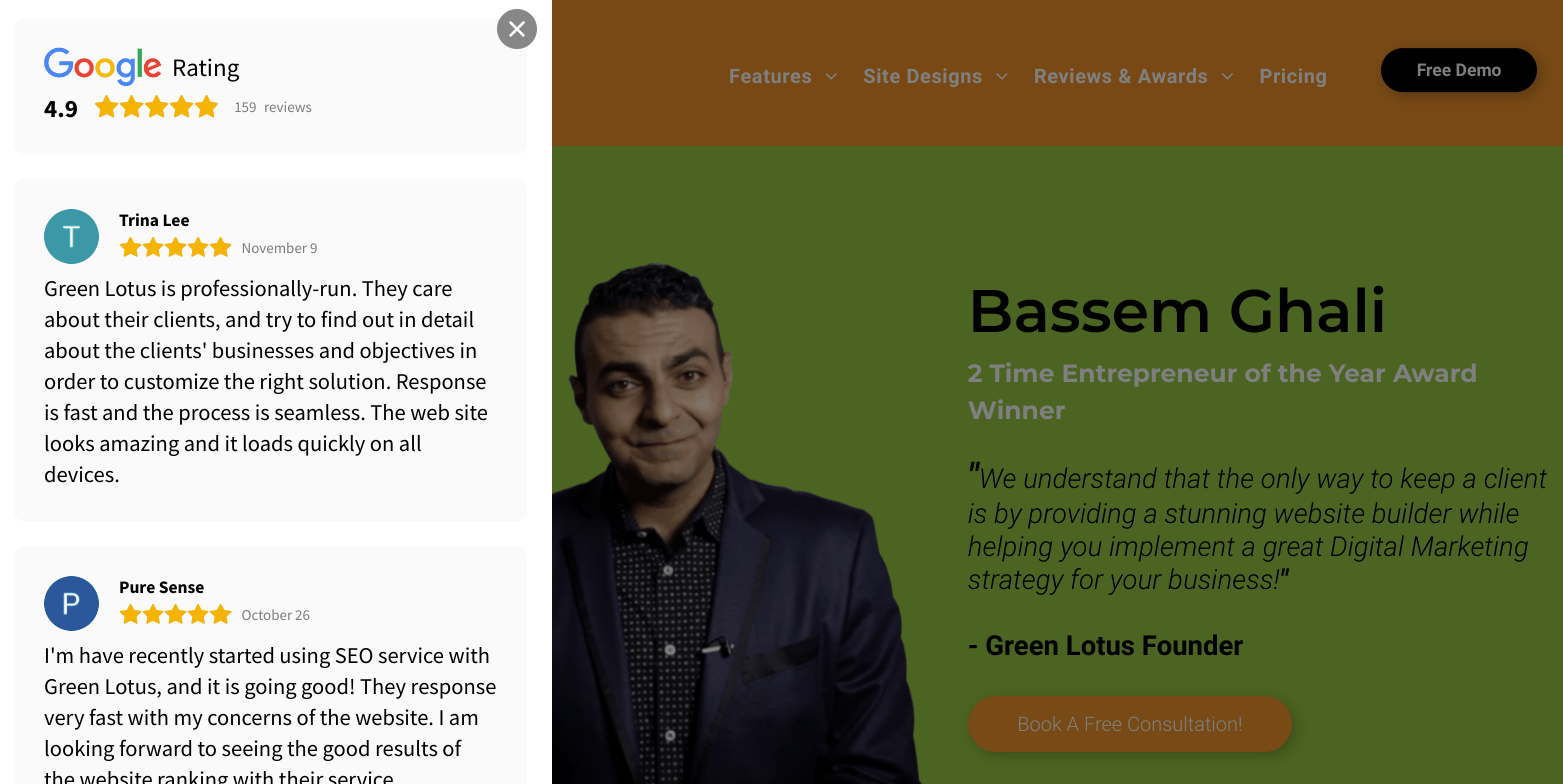
Task: Click Book A Free Consultation button
Action: tap(1130, 724)
